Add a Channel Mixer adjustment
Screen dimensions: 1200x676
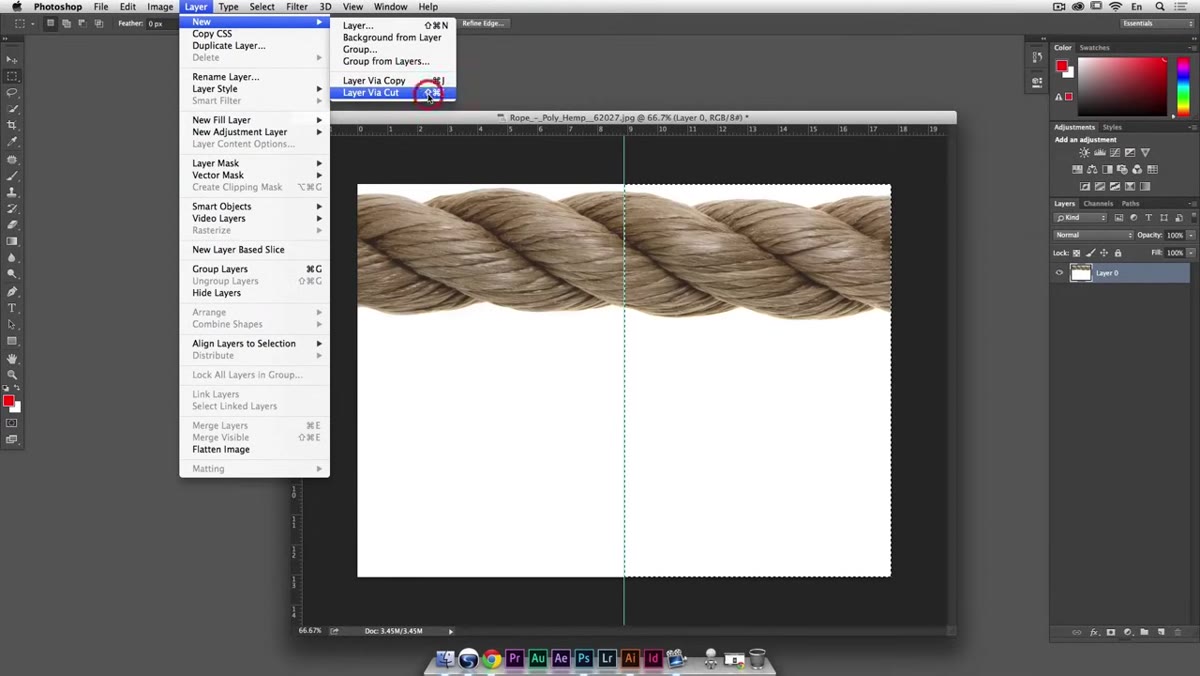1137,169
